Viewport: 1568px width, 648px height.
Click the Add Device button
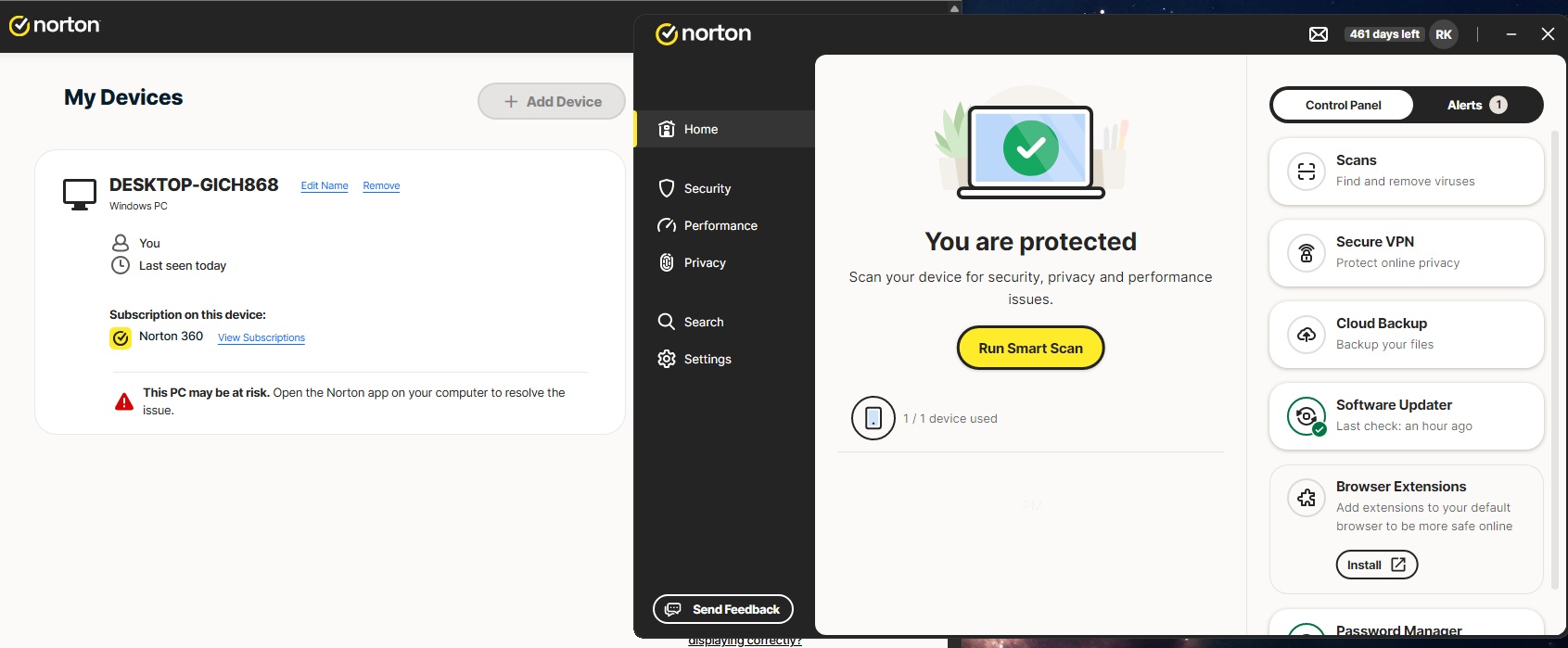[552, 101]
